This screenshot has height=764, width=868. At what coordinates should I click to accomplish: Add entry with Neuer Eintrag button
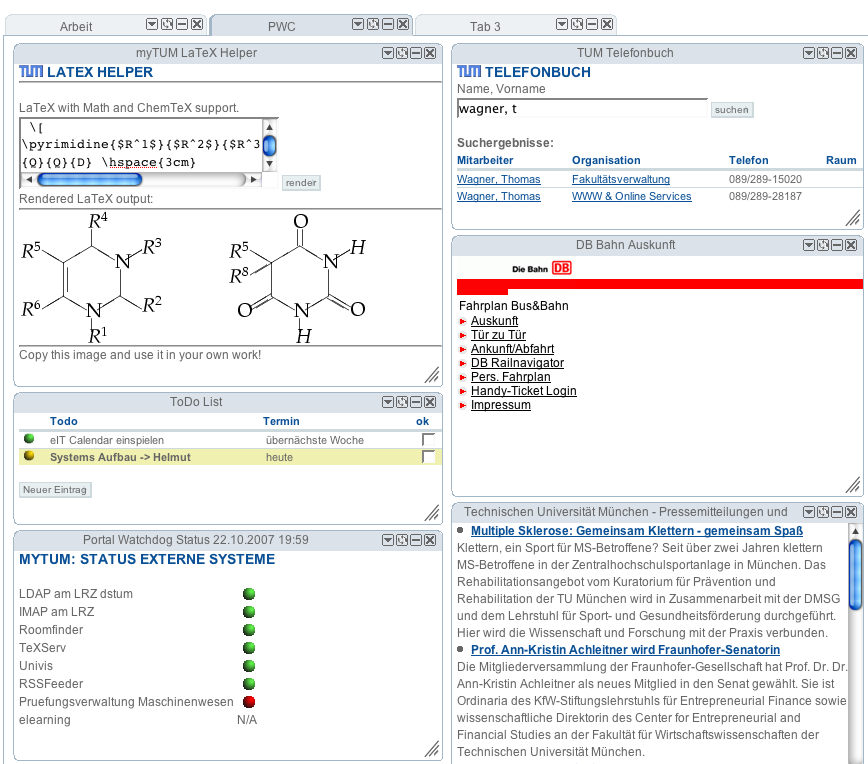(55, 489)
